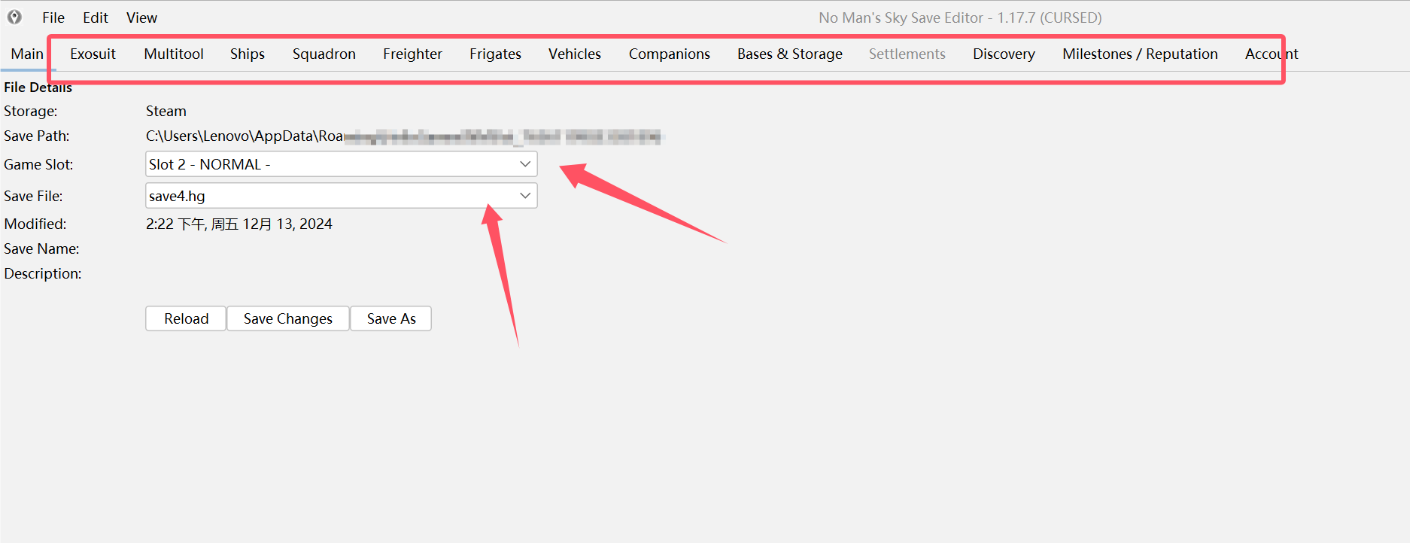1410x543 pixels.
Task: Click the Modified date value
Action: tap(239, 224)
